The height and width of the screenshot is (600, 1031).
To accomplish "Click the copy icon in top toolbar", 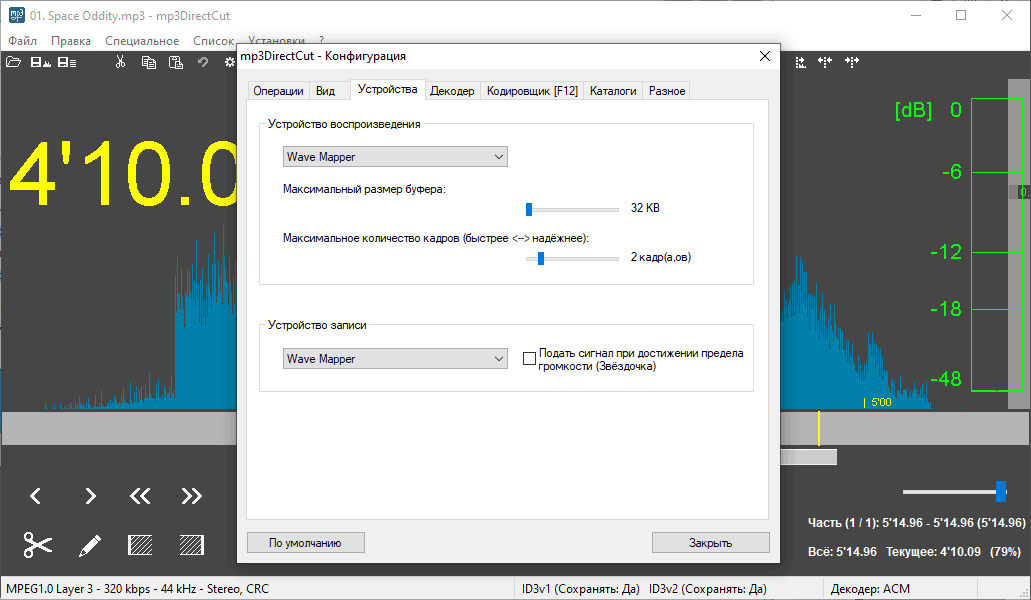I will [x=149, y=62].
